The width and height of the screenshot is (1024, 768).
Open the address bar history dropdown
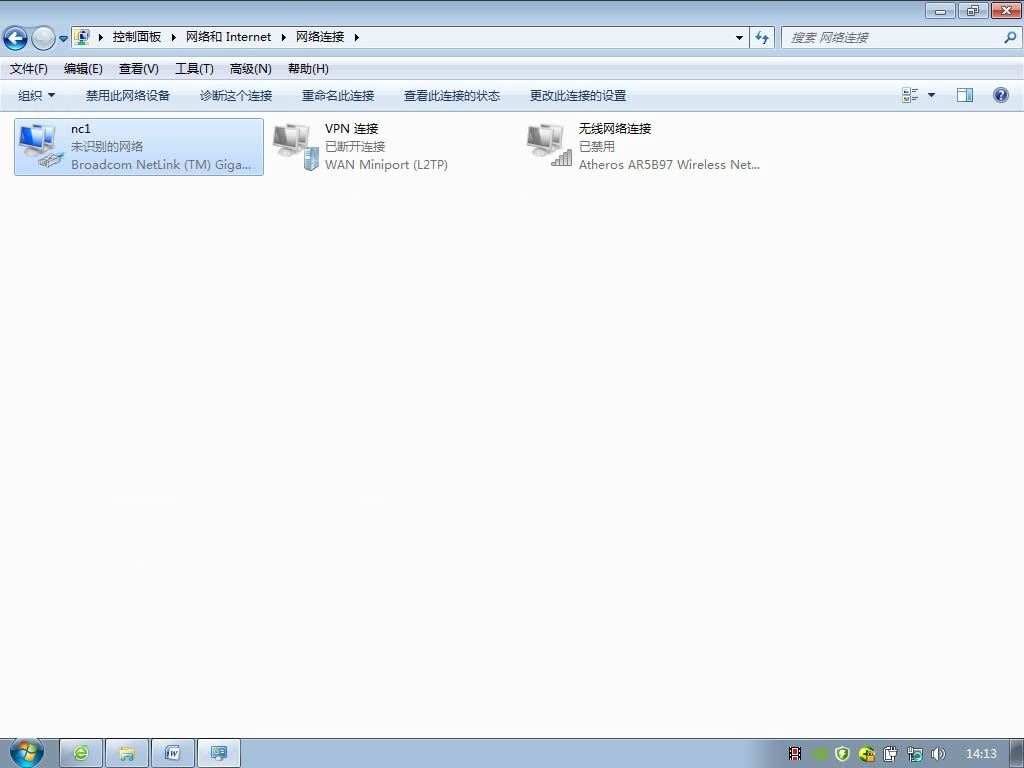tap(739, 38)
